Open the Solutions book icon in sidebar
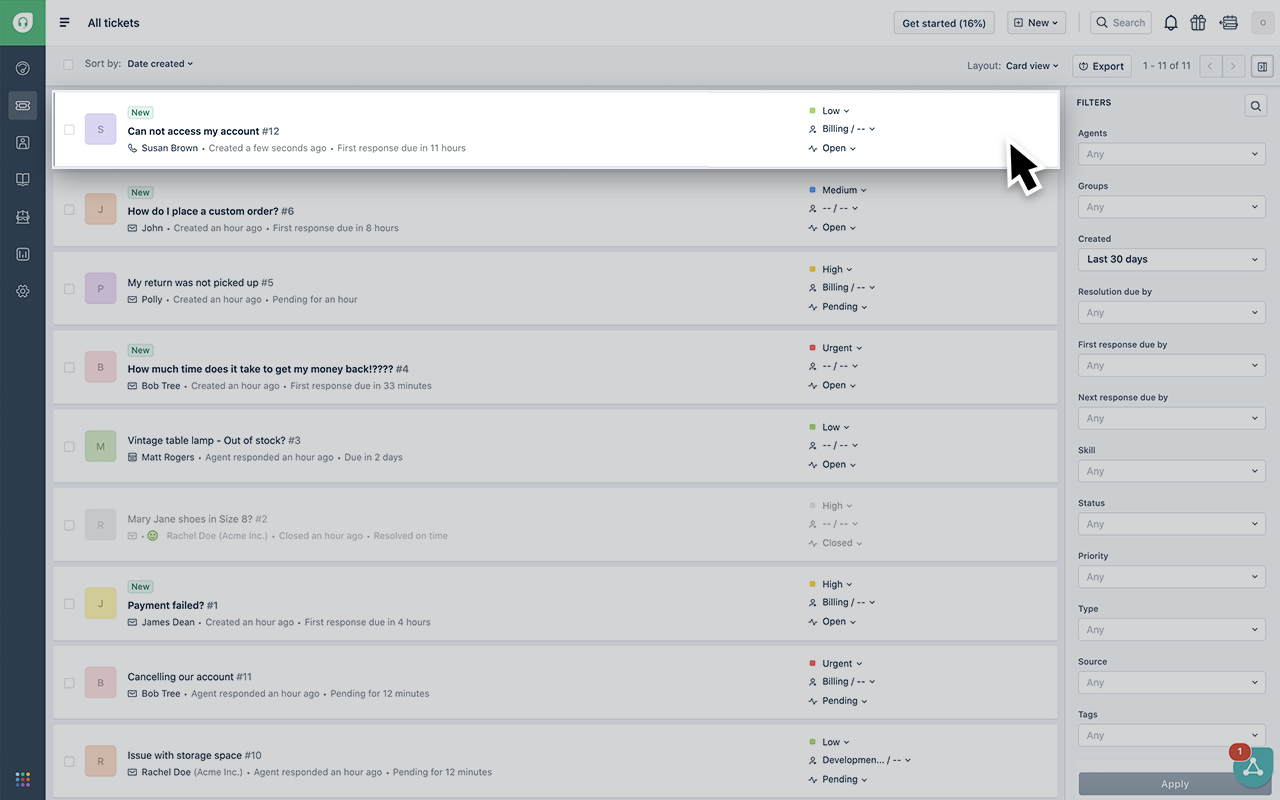1280x800 pixels. 23,180
